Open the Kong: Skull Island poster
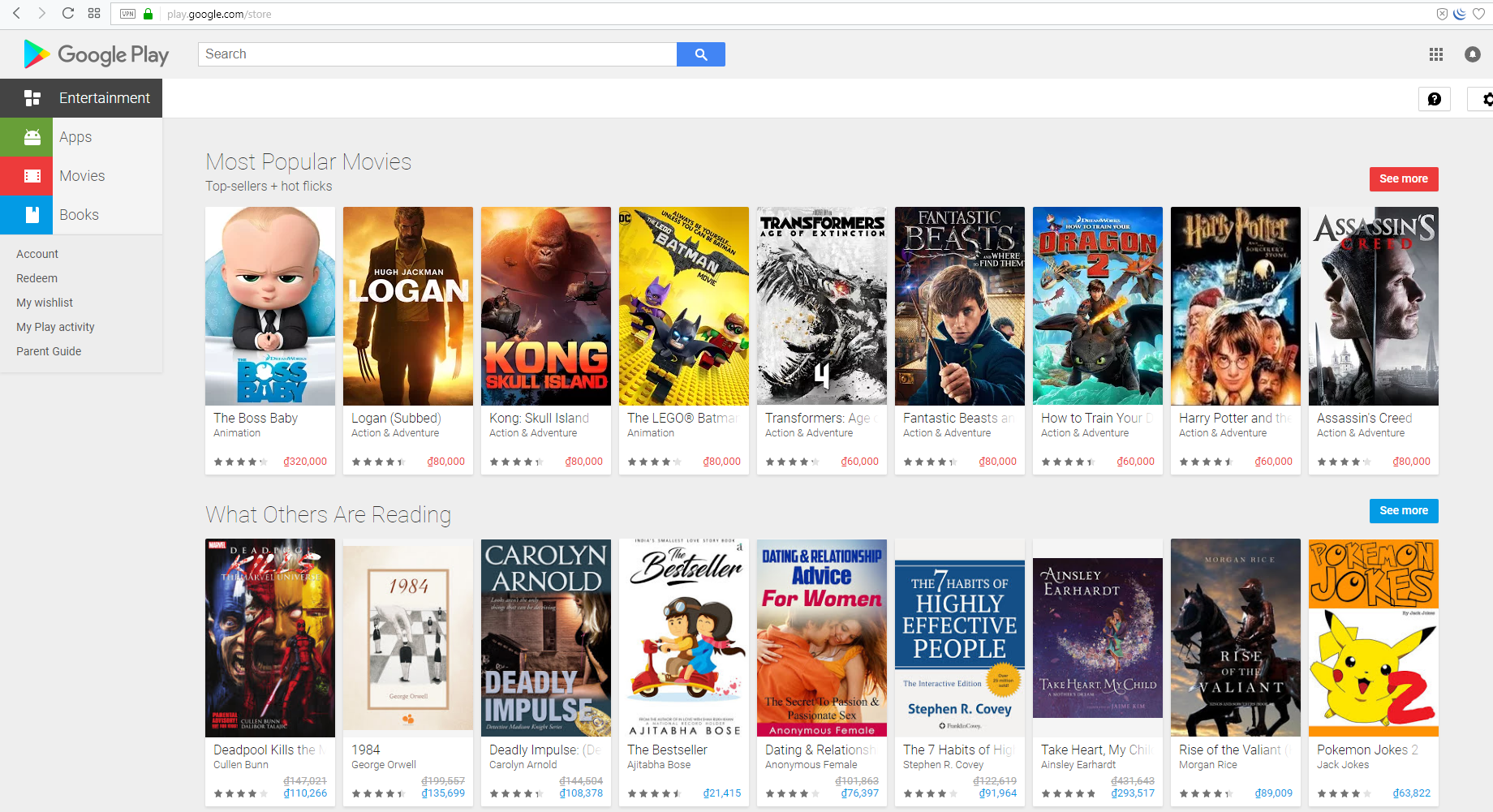Screen dimensions: 1493x812 click(x=546, y=306)
